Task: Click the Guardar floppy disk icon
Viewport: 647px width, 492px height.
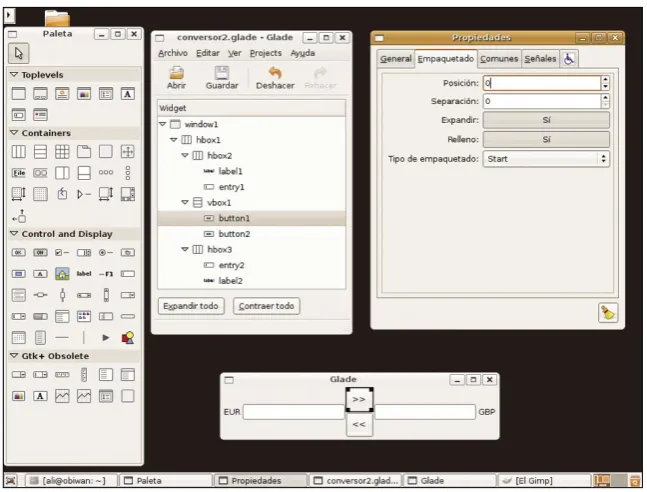Action: (x=222, y=73)
